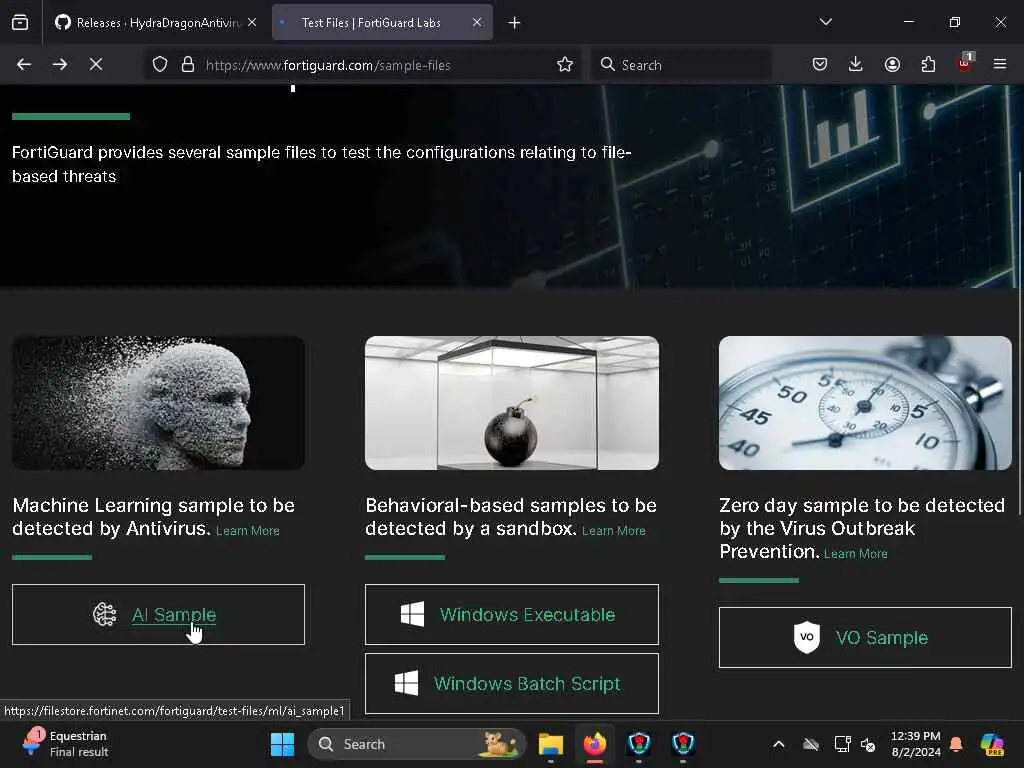Open a new browser tab
This screenshot has height=768, width=1024.
[x=515, y=23]
